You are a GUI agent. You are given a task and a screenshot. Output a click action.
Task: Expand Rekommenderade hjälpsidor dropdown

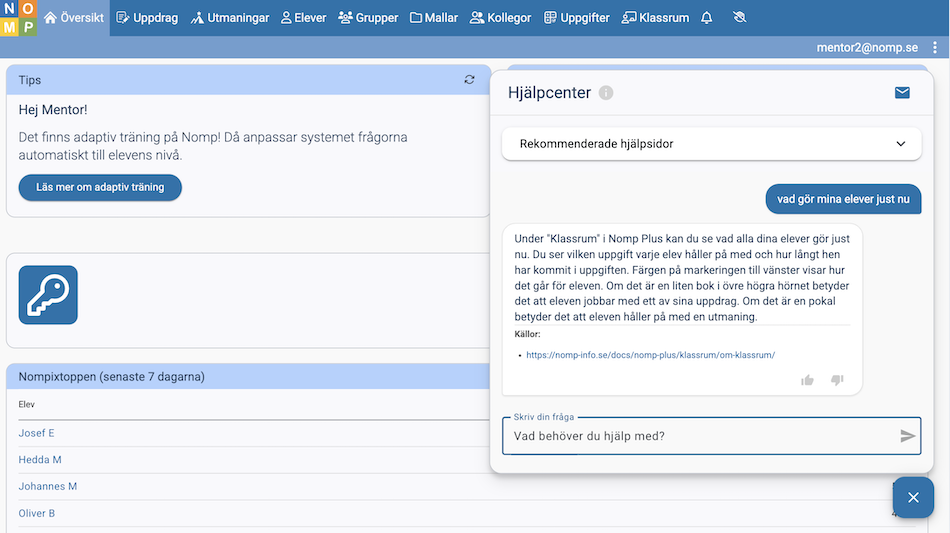[712, 144]
